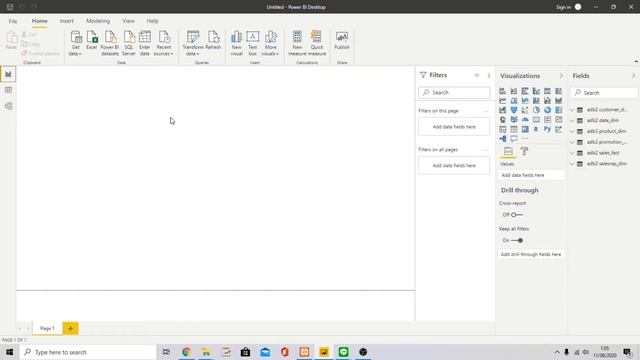Add a new page with plus button
The image size is (640, 360).
pyautogui.click(x=71, y=328)
